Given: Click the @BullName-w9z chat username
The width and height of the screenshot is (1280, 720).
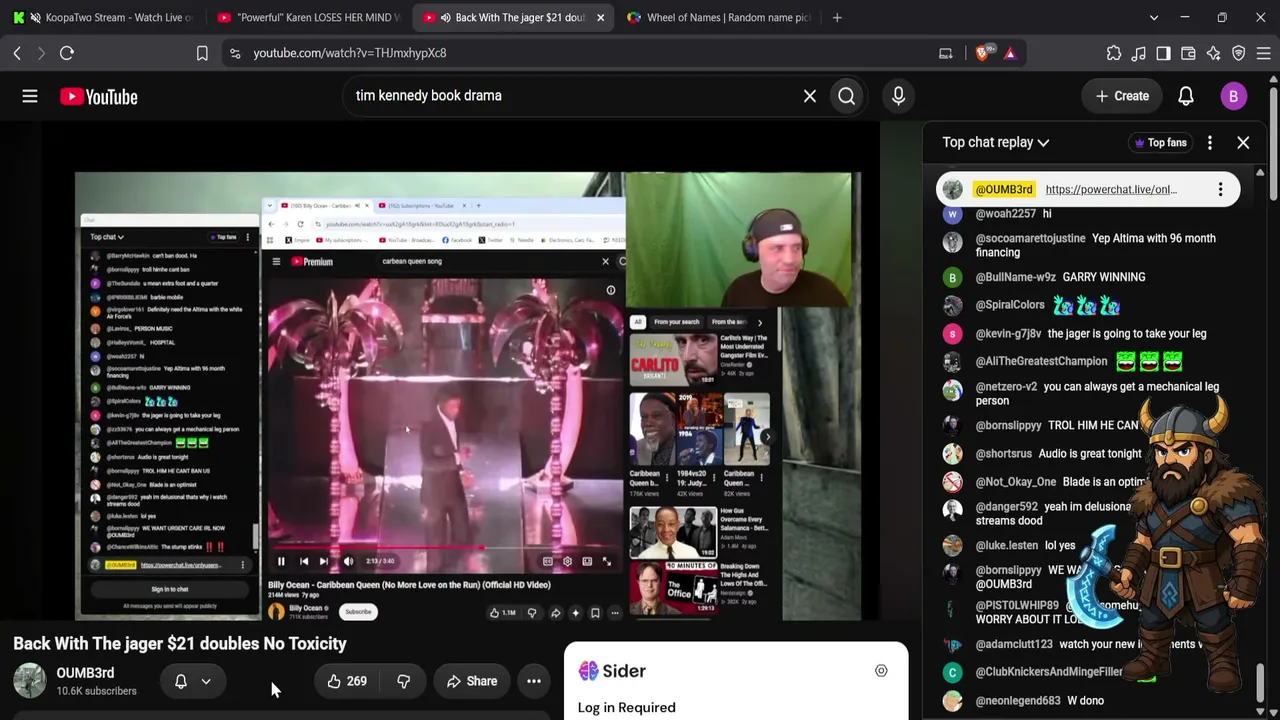Looking at the screenshot, I should pyautogui.click(x=1015, y=277).
